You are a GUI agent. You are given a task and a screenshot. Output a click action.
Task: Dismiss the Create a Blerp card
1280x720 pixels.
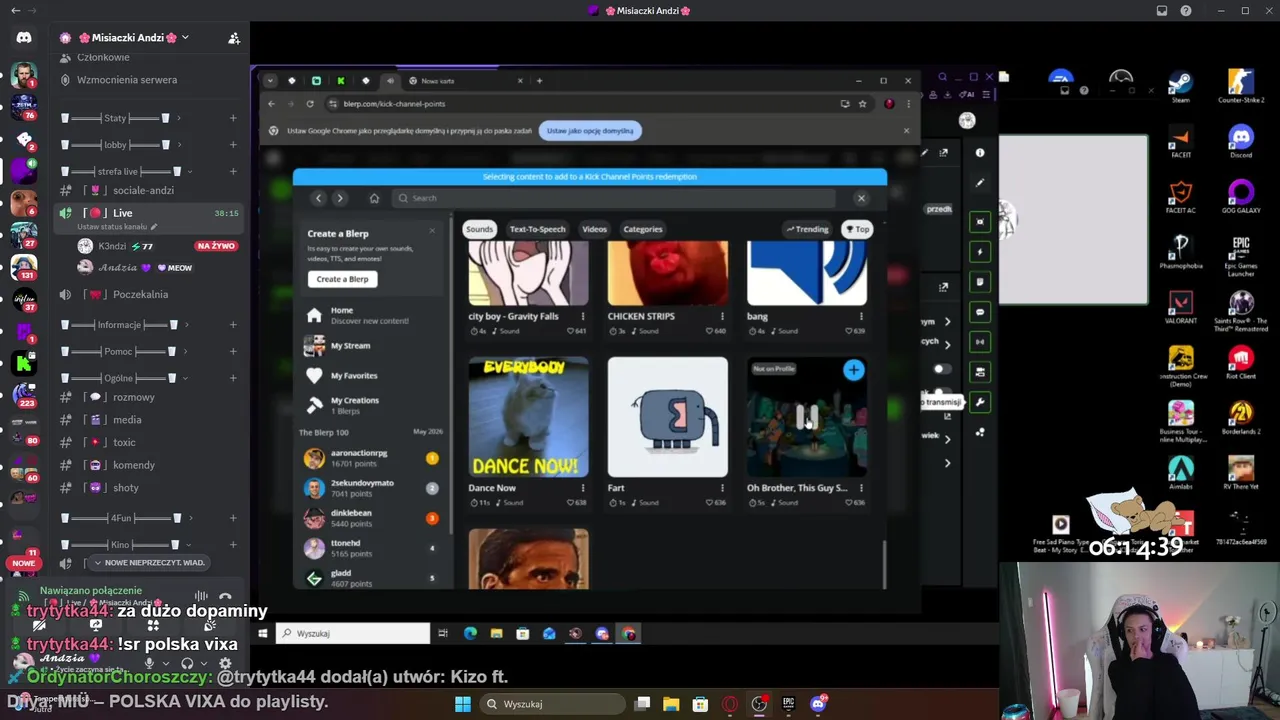point(432,231)
